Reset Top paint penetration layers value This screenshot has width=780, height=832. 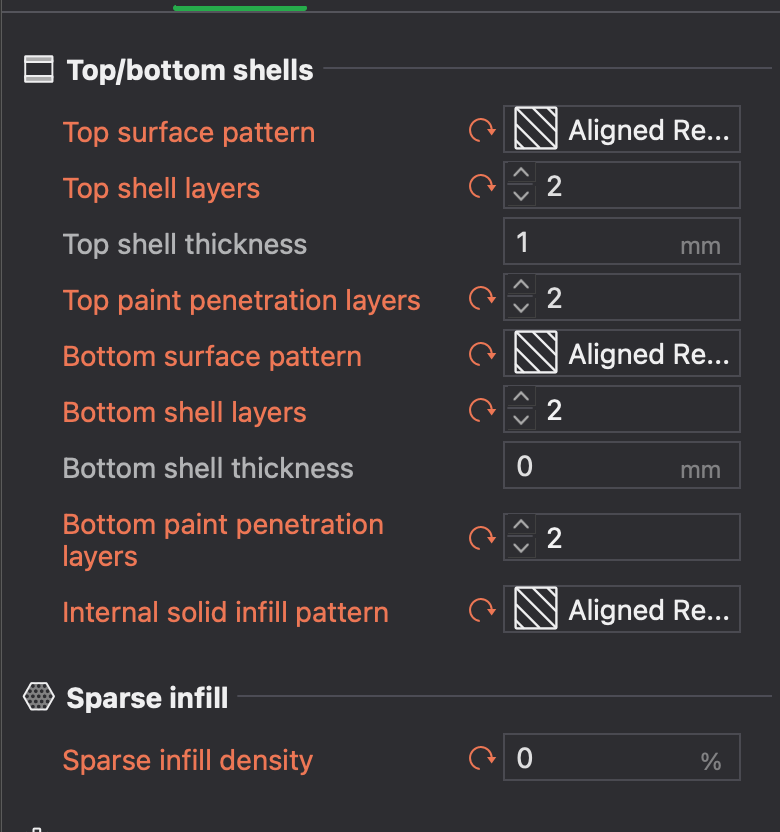pos(482,298)
